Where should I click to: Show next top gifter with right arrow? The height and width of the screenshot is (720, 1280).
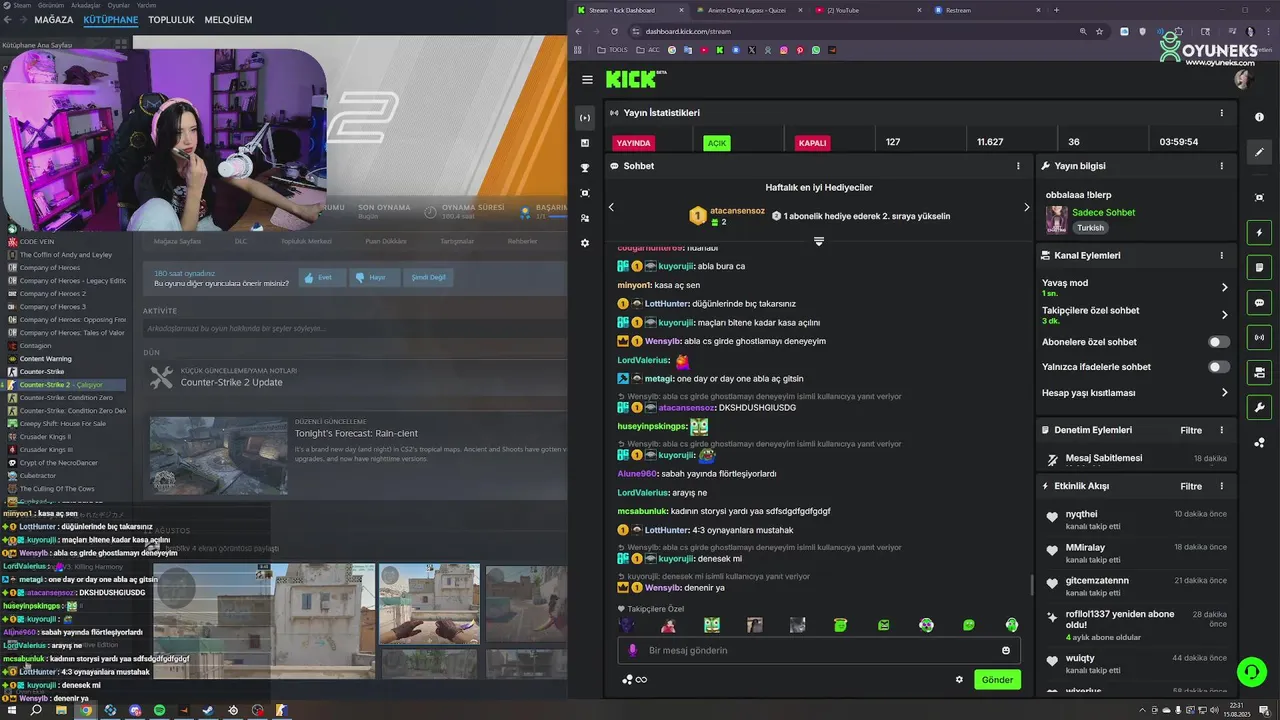(1026, 208)
